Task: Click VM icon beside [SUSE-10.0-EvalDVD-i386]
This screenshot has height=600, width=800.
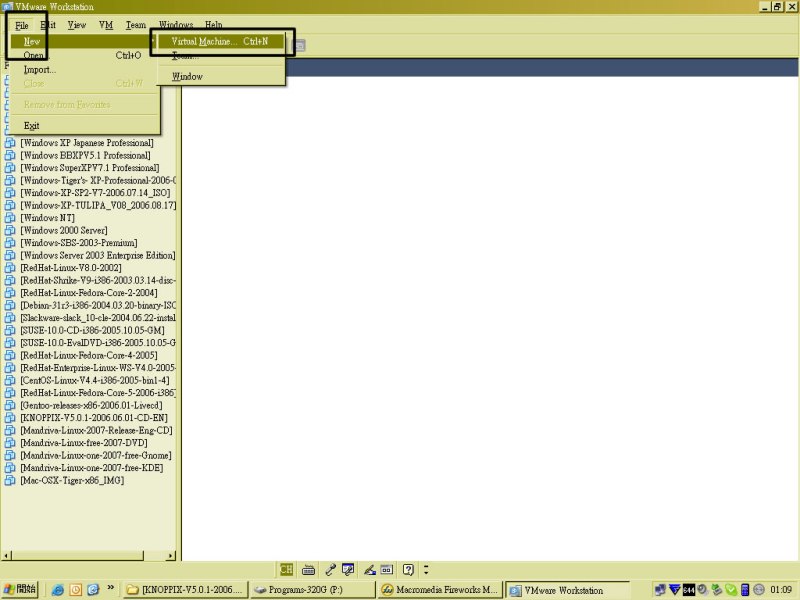Action: tap(10, 343)
